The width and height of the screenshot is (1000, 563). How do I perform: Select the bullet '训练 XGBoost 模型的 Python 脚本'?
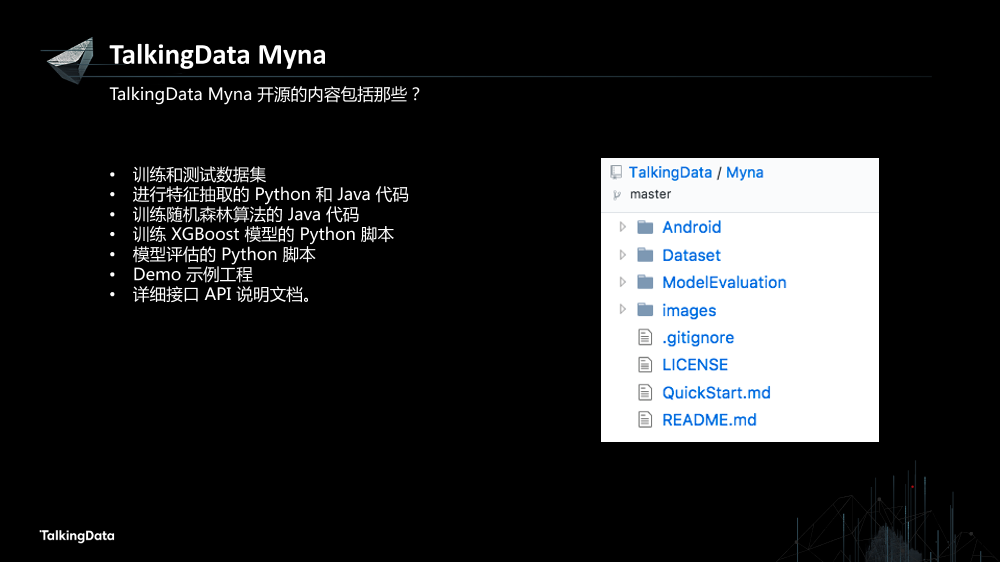263,234
